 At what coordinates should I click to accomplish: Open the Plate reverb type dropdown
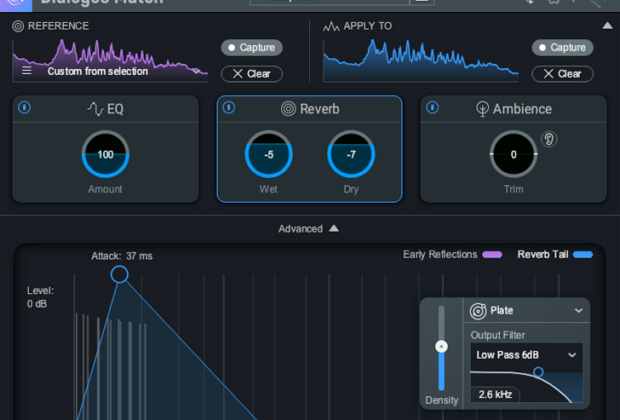point(577,311)
